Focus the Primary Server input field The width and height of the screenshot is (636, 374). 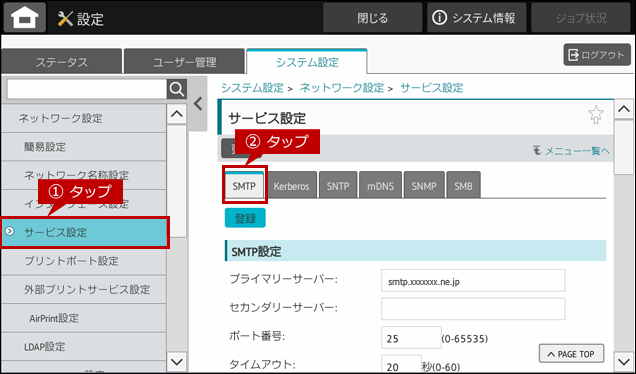(473, 280)
